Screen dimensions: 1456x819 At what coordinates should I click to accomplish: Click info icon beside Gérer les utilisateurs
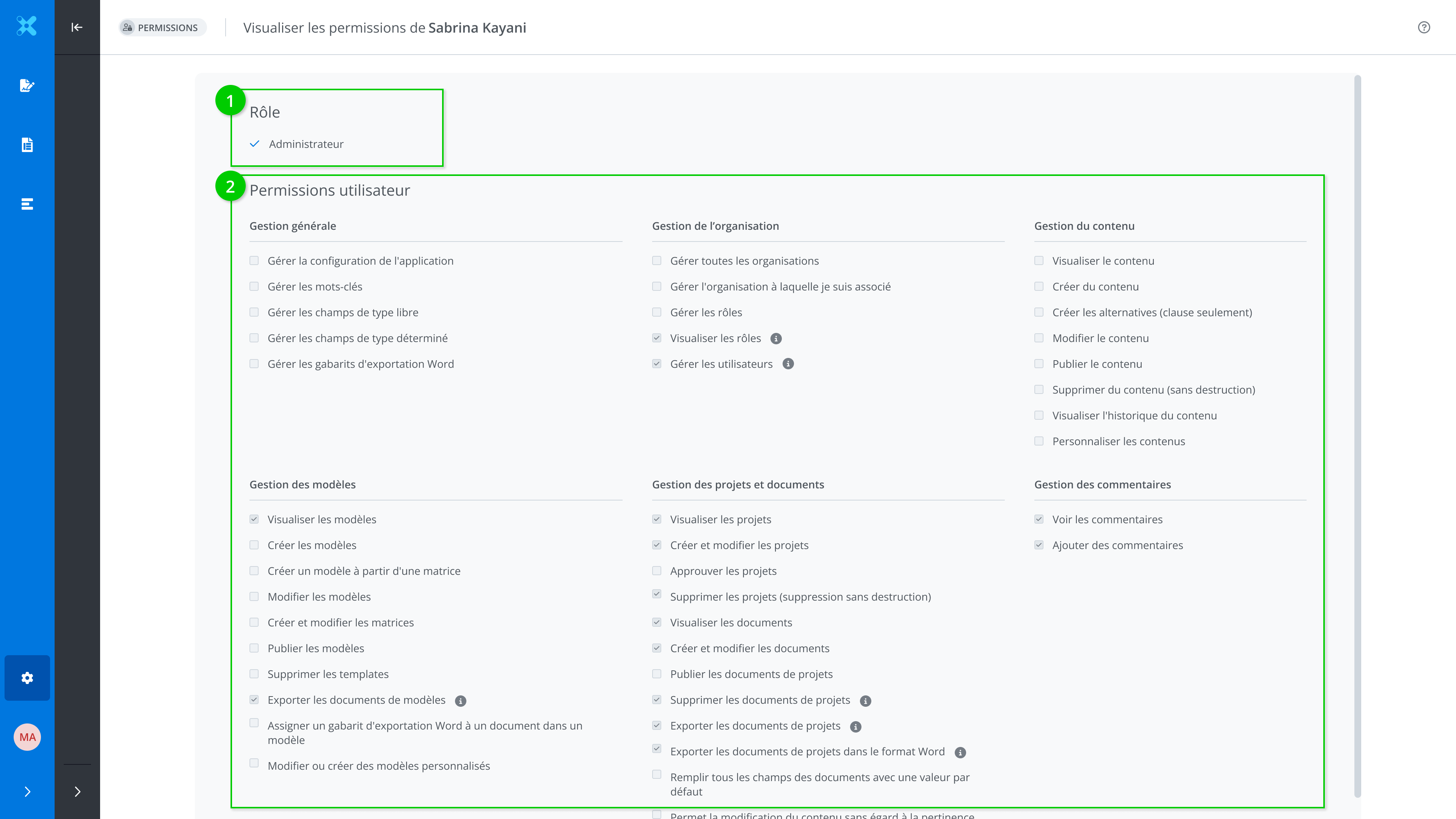(x=788, y=364)
